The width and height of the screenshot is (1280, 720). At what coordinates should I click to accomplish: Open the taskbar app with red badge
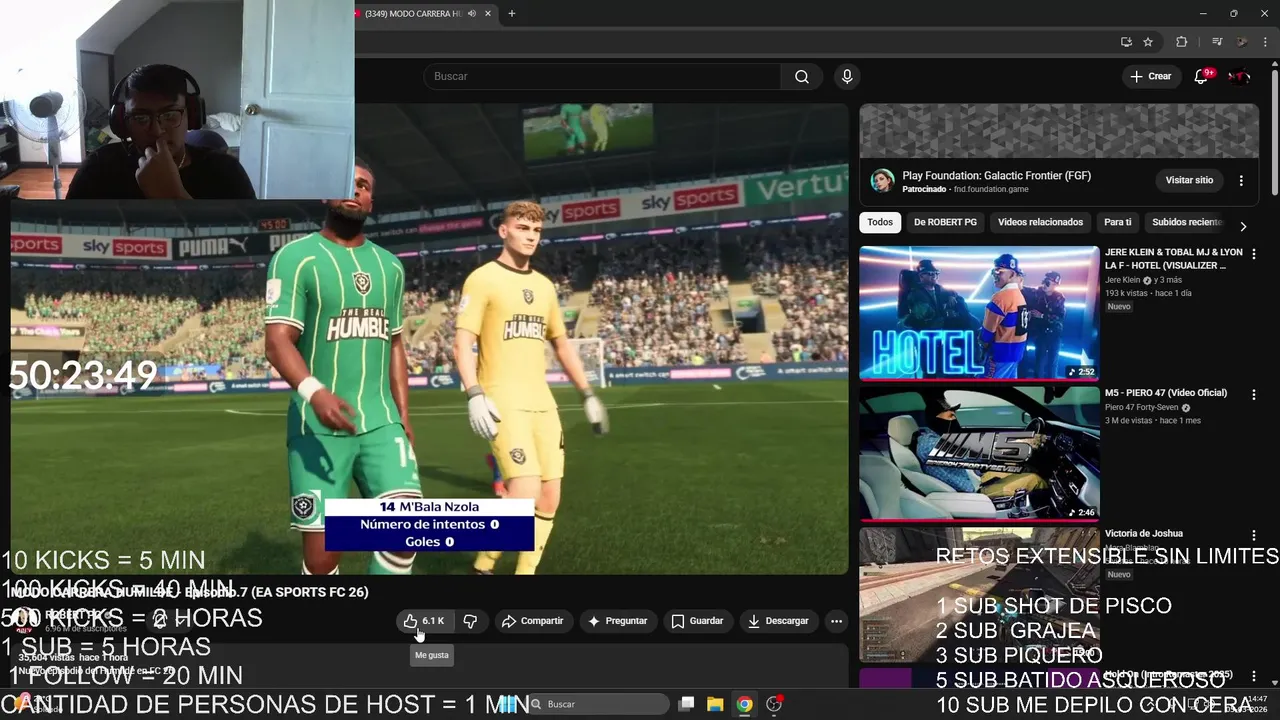(x=774, y=704)
